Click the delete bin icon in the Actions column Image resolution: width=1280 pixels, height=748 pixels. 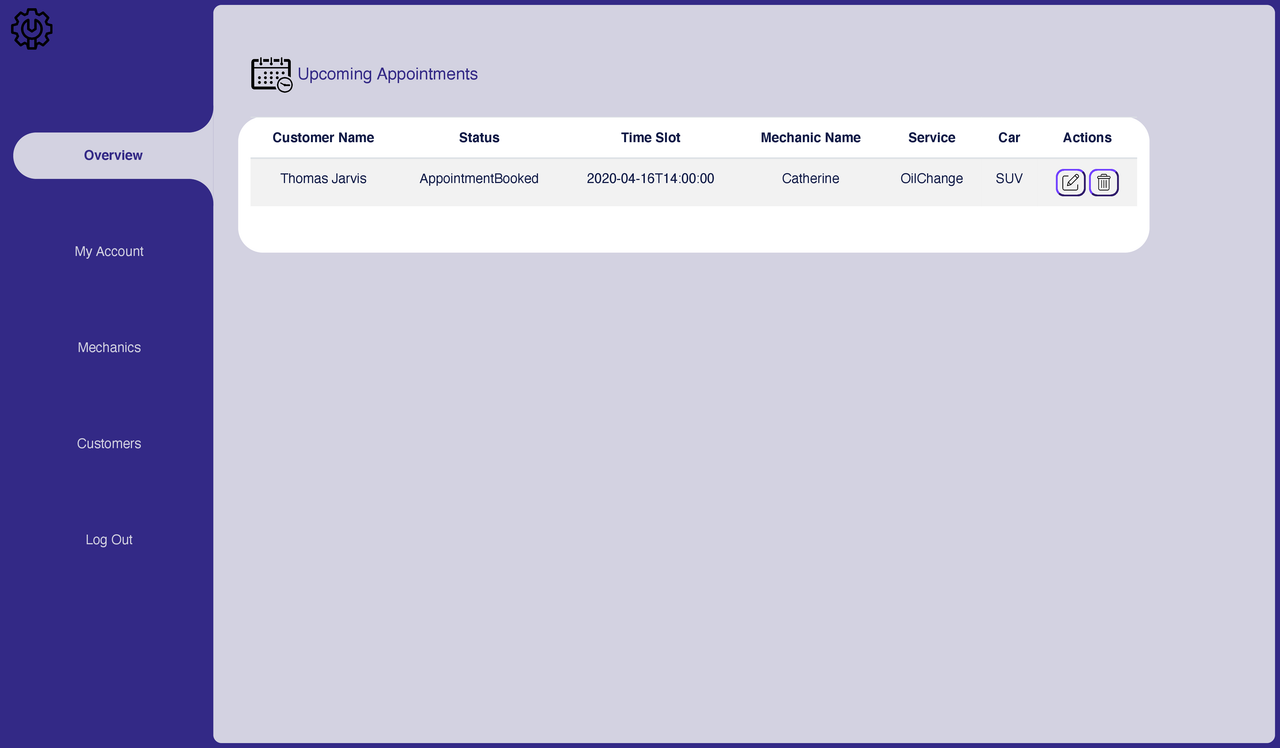point(1103,182)
